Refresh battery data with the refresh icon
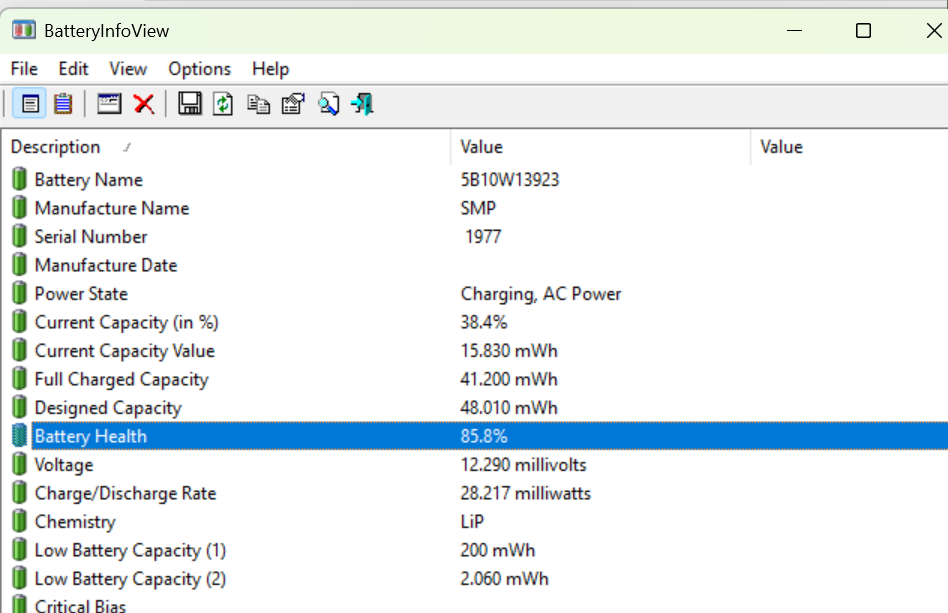Image resolution: width=948 pixels, height=613 pixels. point(223,104)
